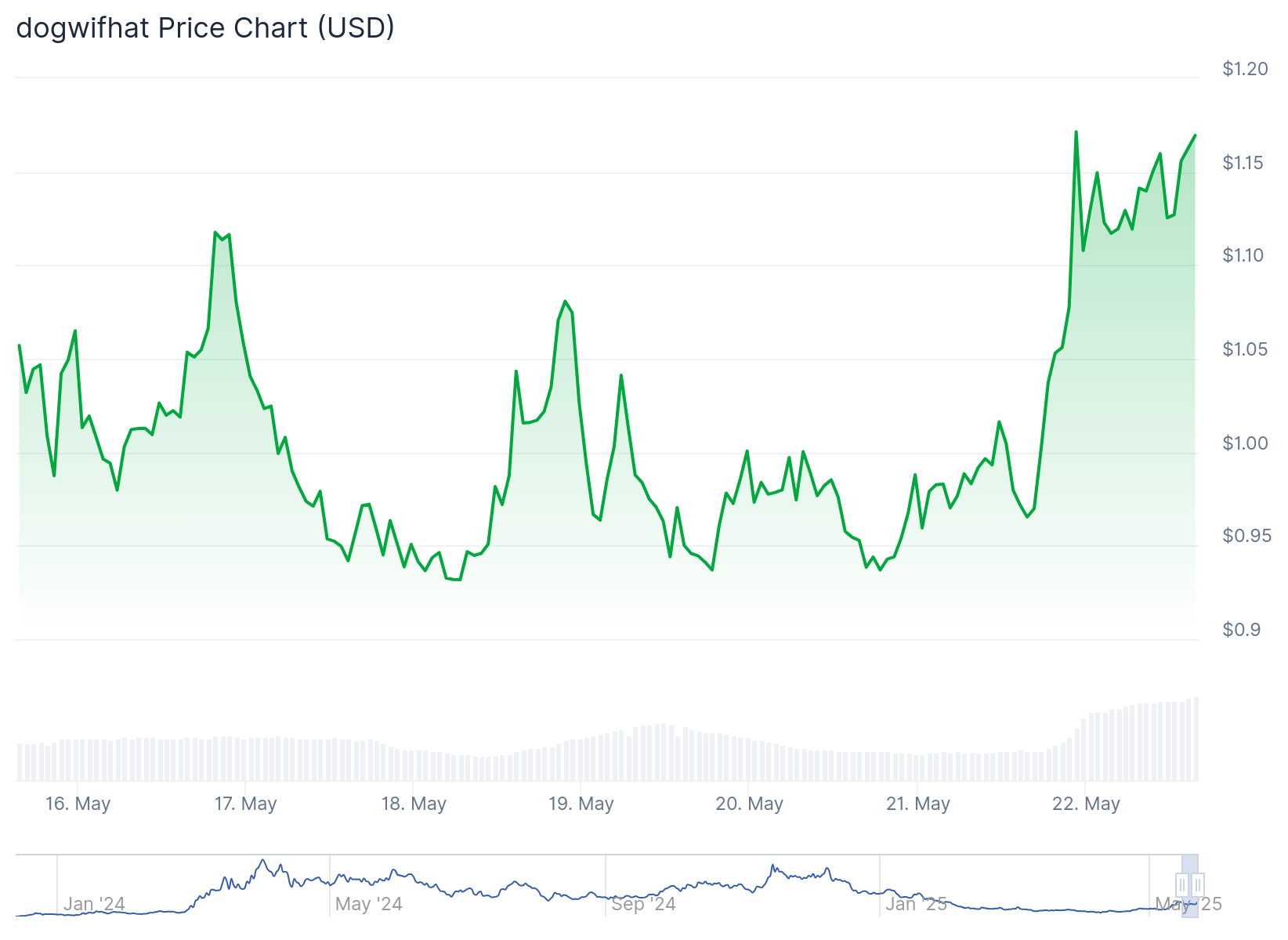Click May '24 in the navigator timeline
1288x940 pixels.
click(368, 904)
